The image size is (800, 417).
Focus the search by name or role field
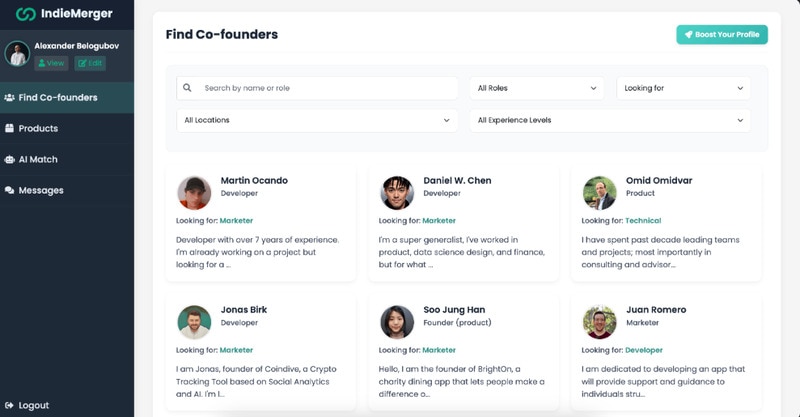325,88
